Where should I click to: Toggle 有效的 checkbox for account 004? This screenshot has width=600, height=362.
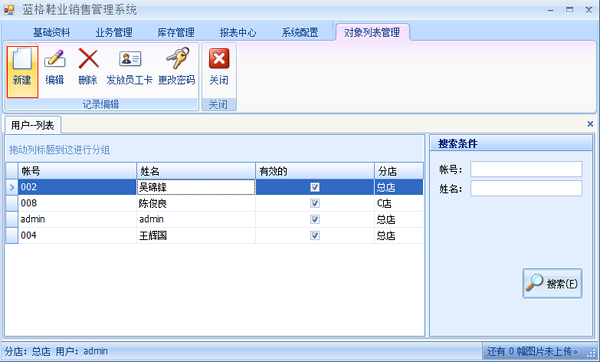pyautogui.click(x=315, y=235)
